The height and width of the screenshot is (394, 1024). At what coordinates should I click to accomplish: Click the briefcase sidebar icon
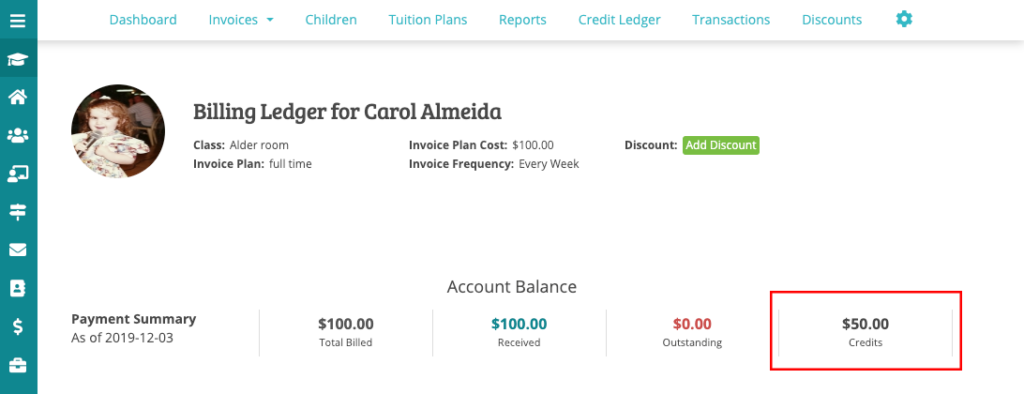(18, 365)
